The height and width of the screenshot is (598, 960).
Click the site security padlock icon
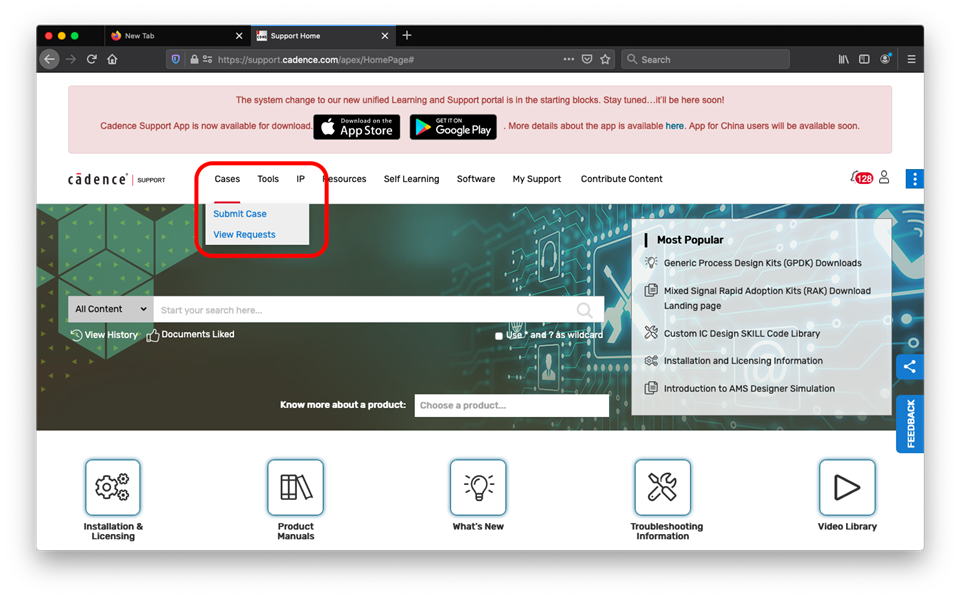point(194,59)
